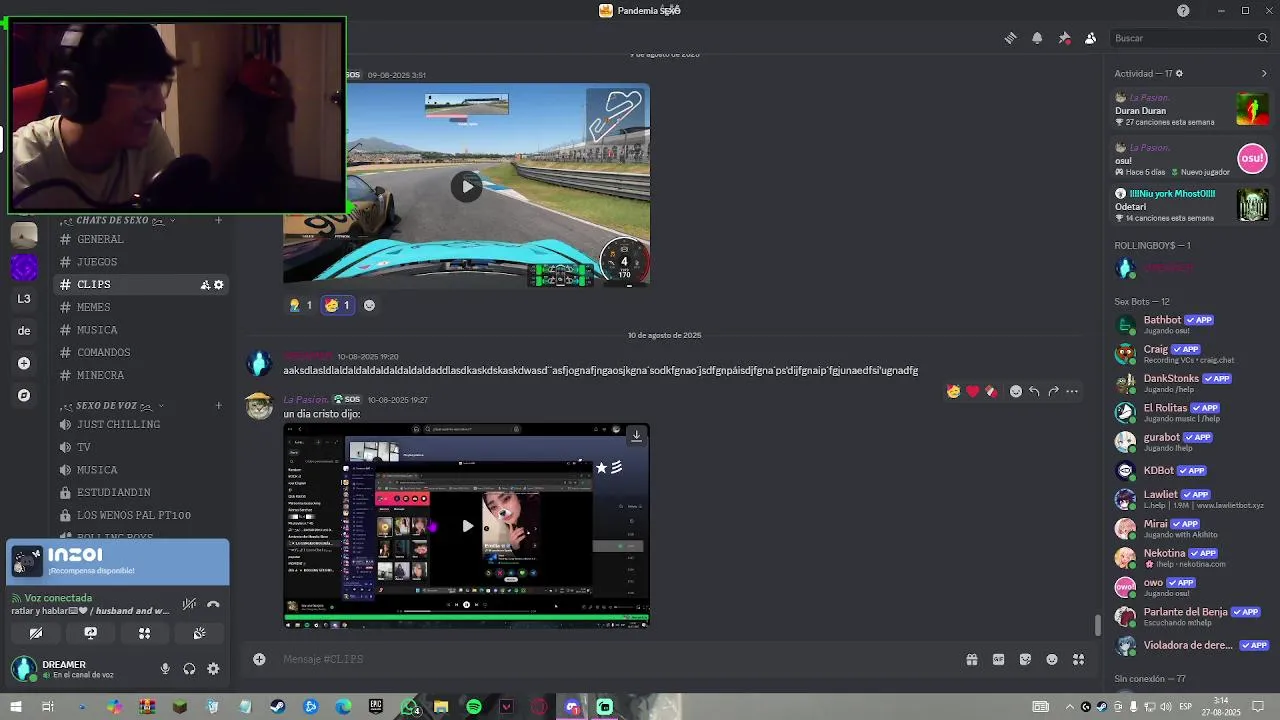Open Steam from the taskbar
Image resolution: width=1280 pixels, height=720 pixels.
(x=278, y=707)
